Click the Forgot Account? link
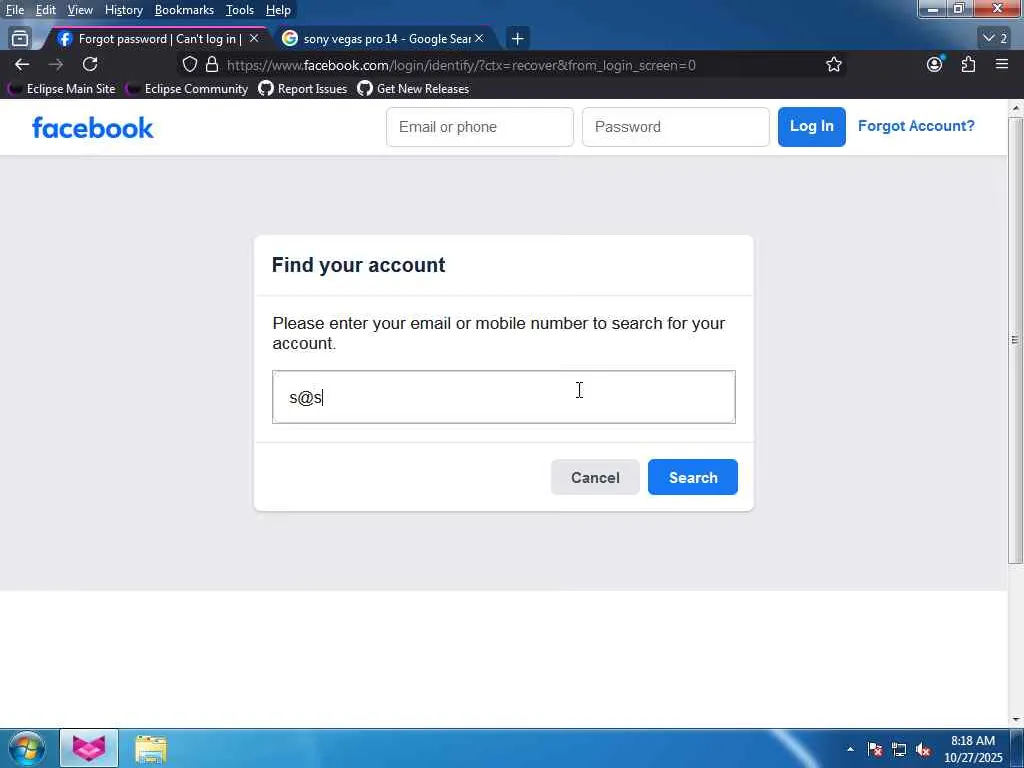 pos(916,126)
